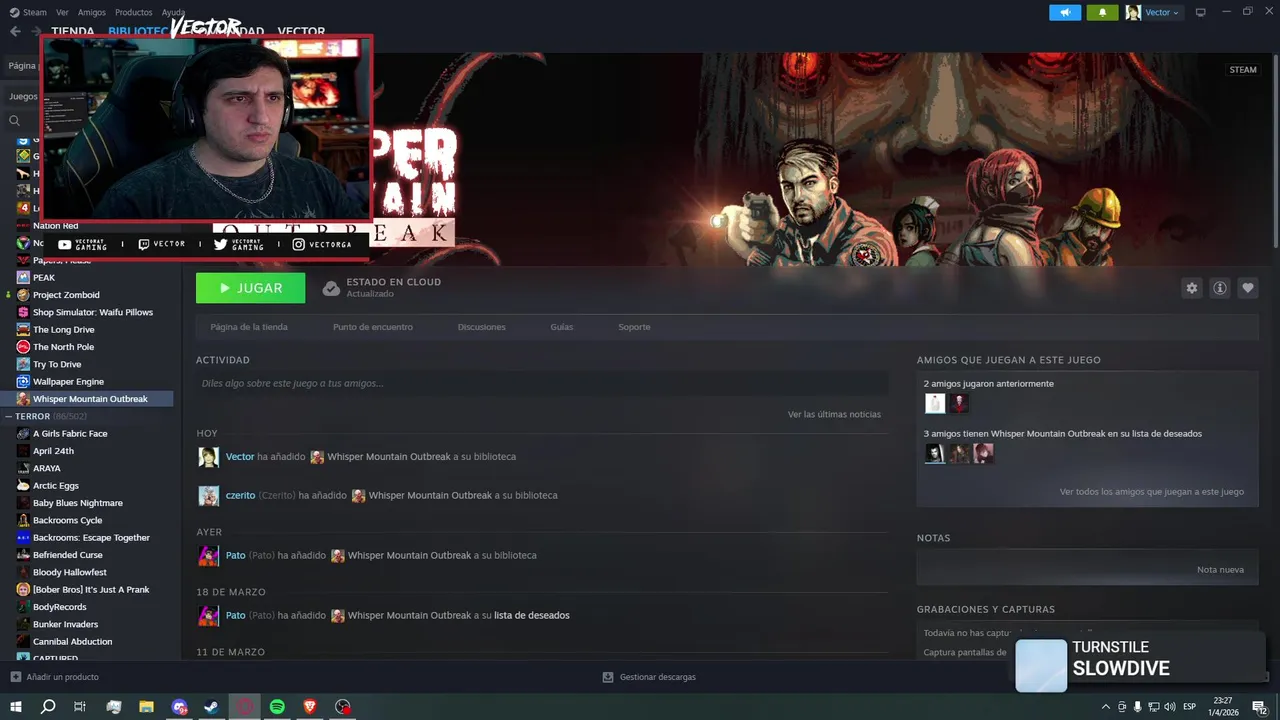The image size is (1280, 720).
Task: Open lista de deseados link
Action: pyautogui.click(x=532, y=615)
